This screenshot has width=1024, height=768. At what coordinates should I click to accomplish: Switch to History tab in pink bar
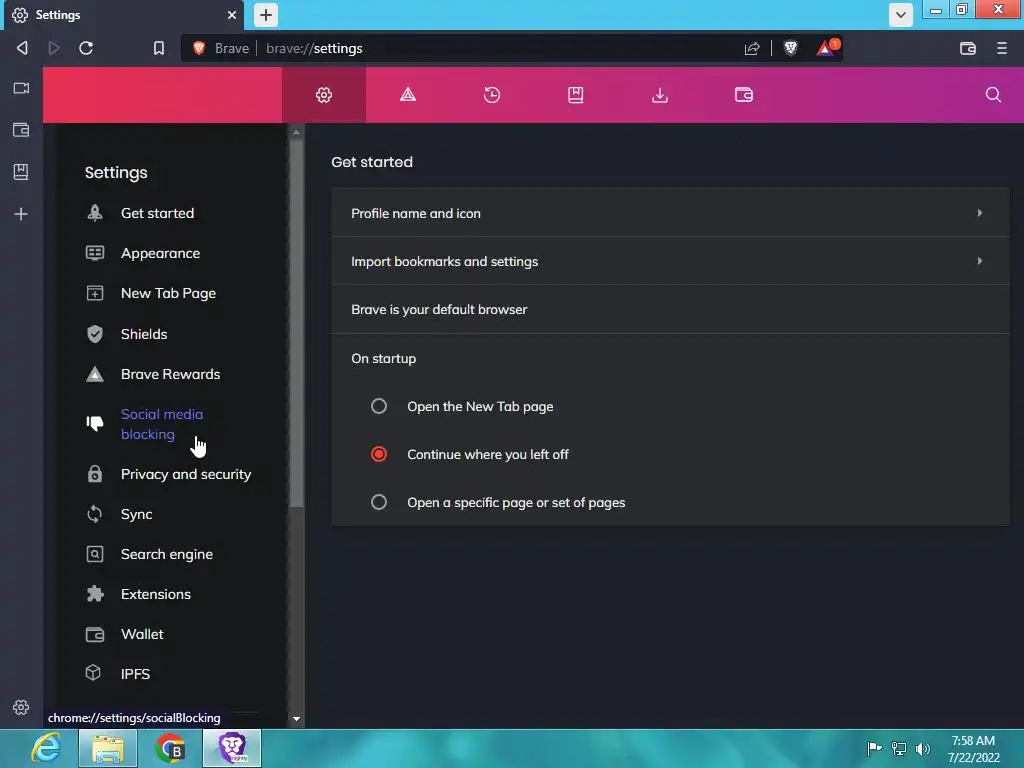pyautogui.click(x=492, y=95)
